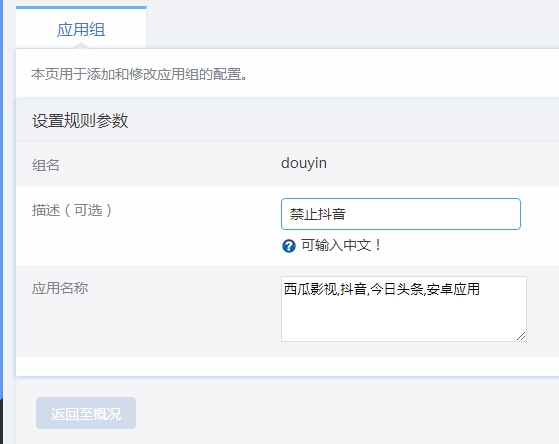The width and height of the screenshot is (559, 444).
Task: Click 今日头条 in the app name list
Action: pos(396,289)
